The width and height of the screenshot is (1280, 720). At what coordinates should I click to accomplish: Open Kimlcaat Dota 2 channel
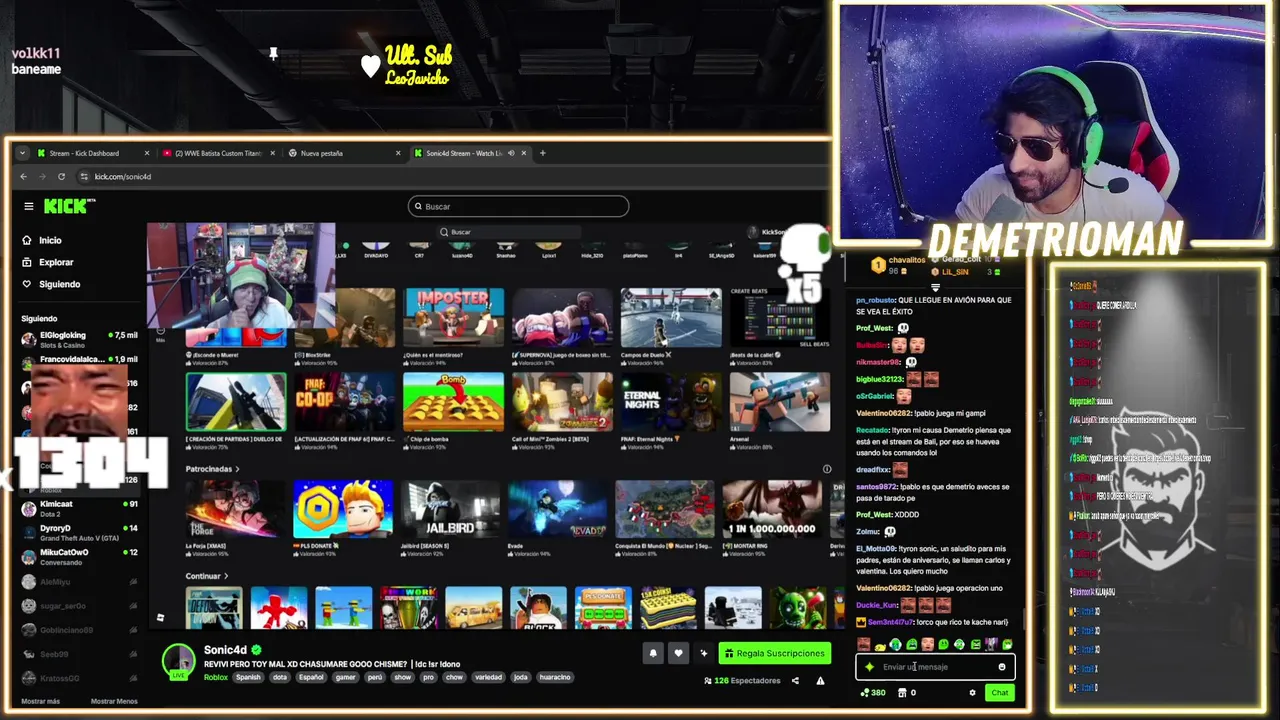click(80, 509)
